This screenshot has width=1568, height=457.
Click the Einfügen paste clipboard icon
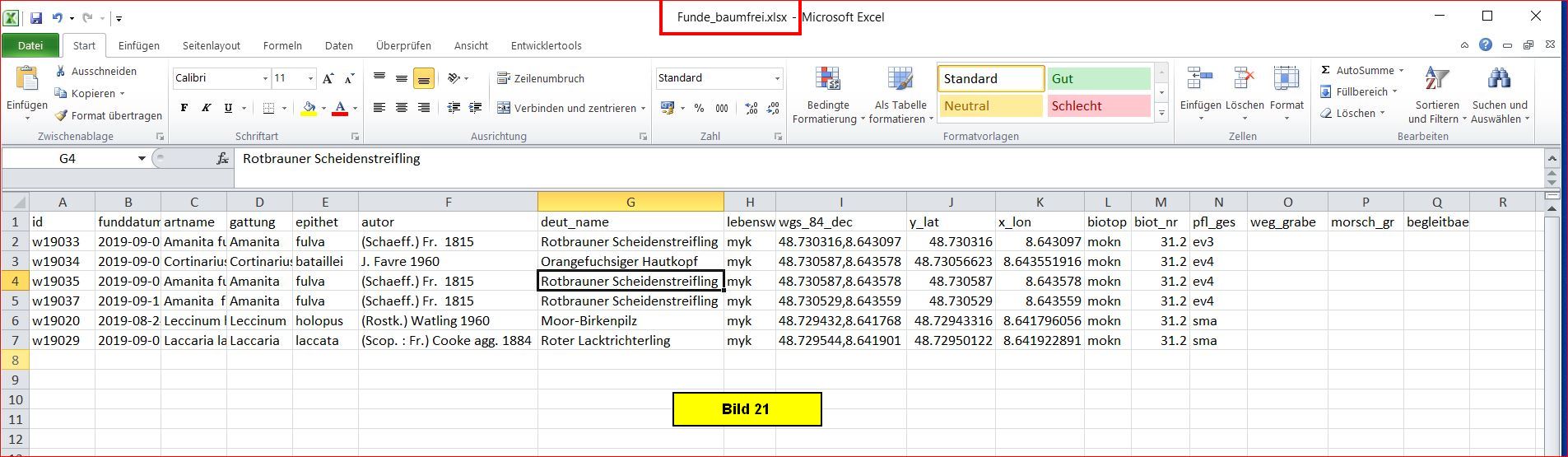tap(26, 81)
